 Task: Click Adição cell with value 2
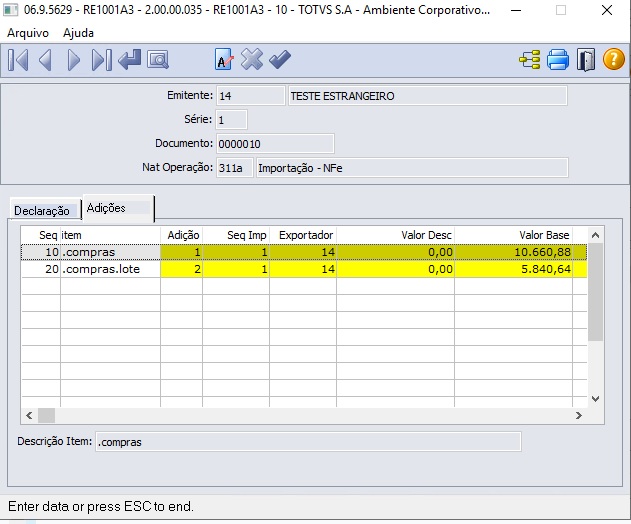181,269
